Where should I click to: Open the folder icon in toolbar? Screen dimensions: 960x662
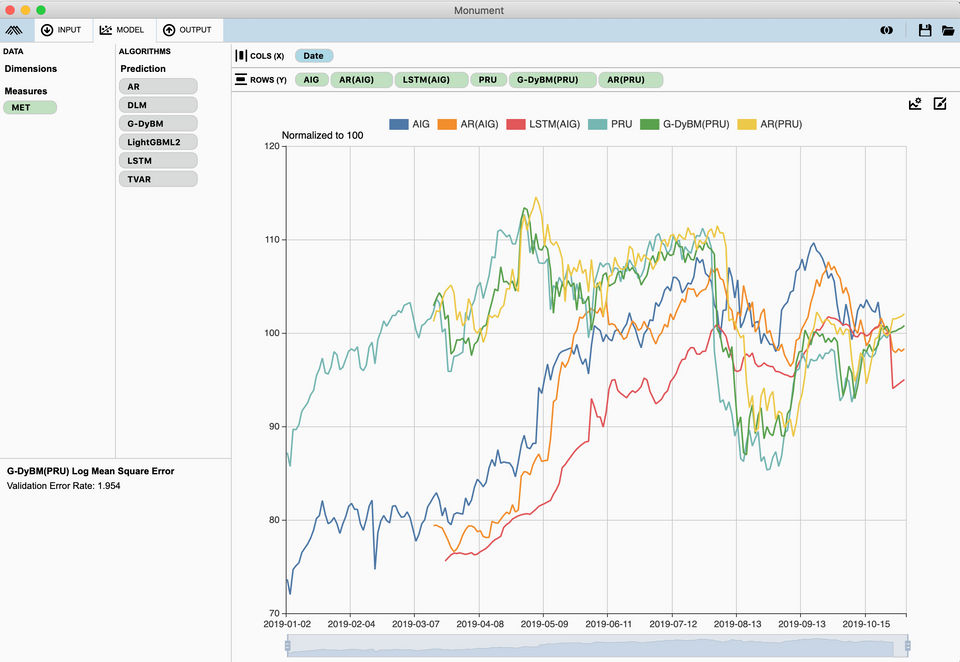pos(948,30)
